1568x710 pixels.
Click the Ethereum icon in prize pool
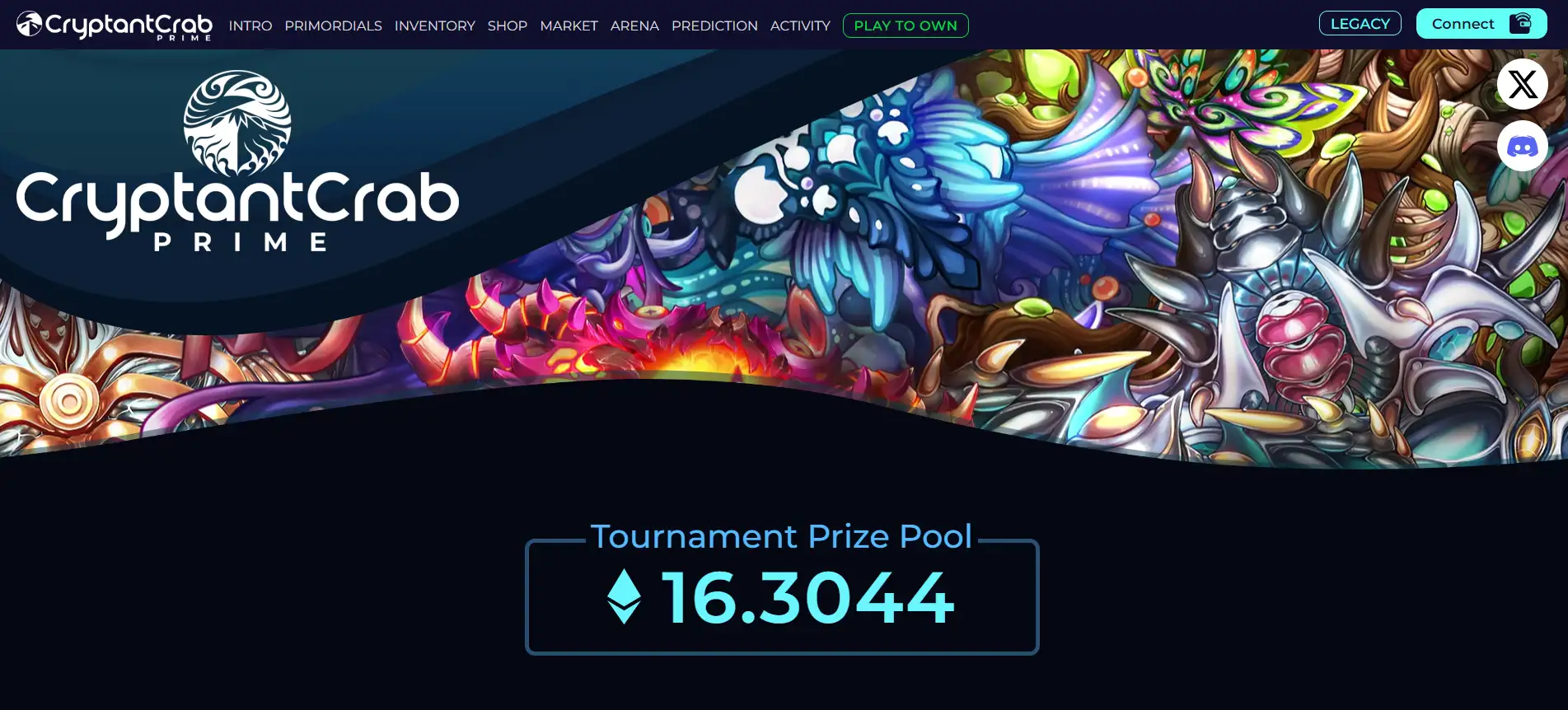pyautogui.click(x=624, y=596)
